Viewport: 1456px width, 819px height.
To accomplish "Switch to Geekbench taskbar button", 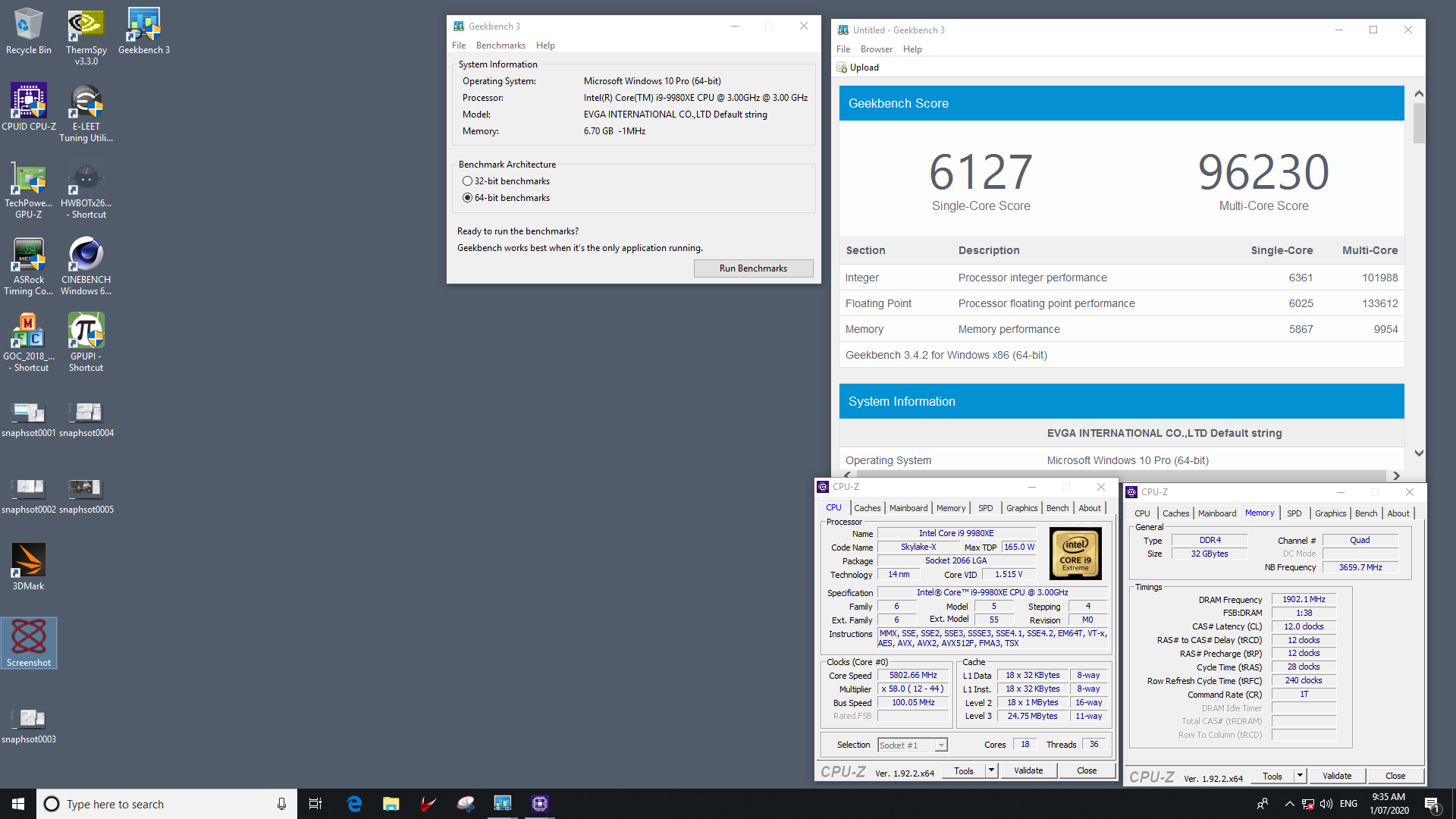I will pos(503,804).
